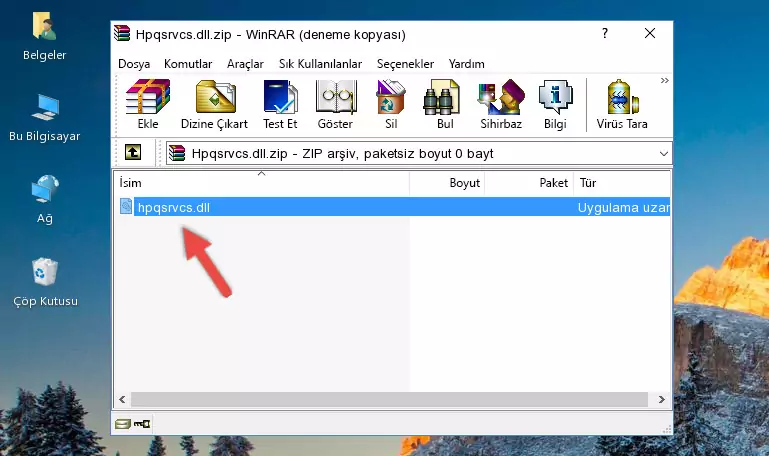Show archive Bilgi information

click(555, 104)
